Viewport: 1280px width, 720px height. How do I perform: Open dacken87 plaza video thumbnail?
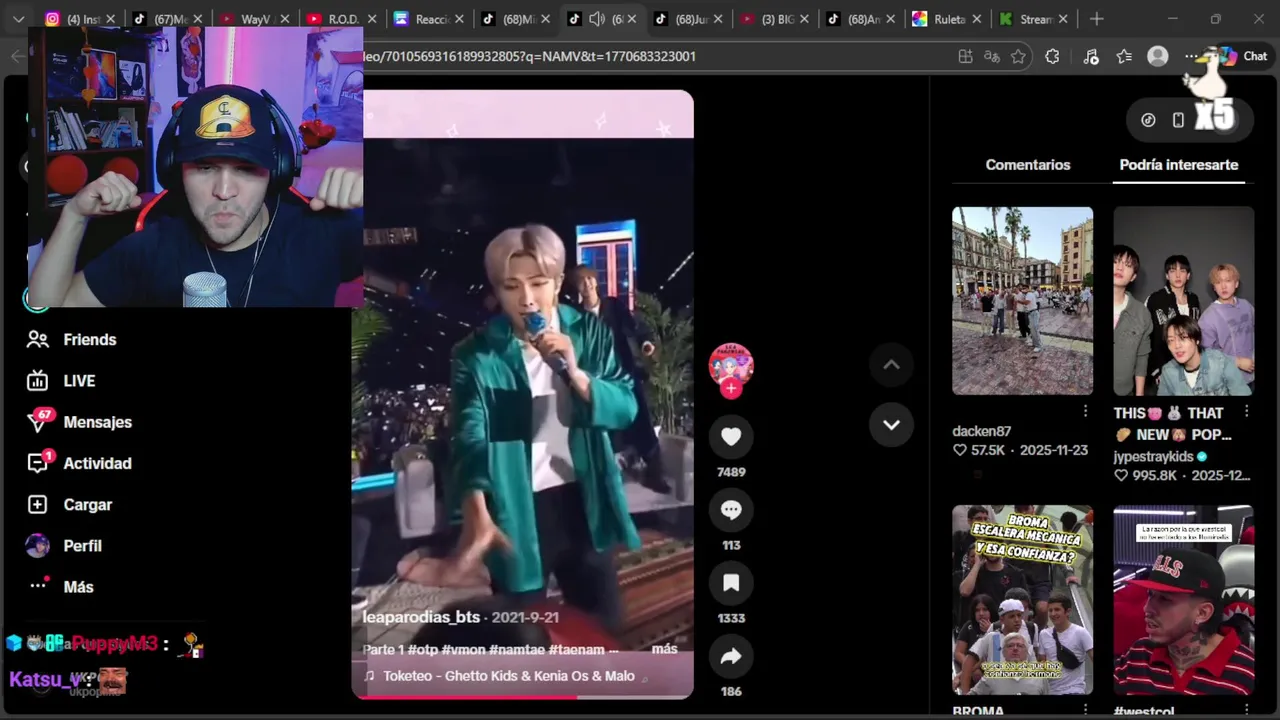click(1022, 300)
